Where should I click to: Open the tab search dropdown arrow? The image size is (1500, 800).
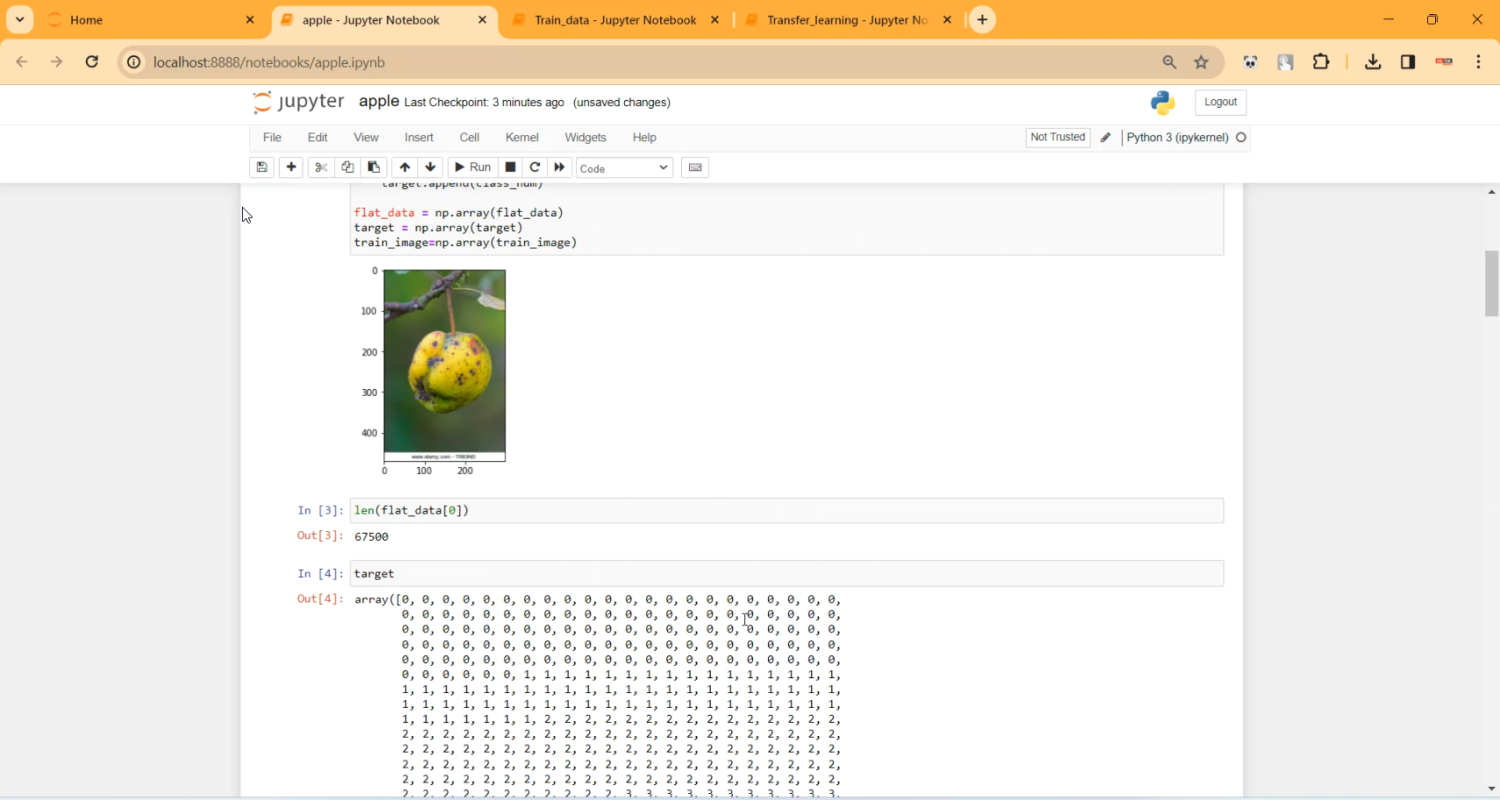pyautogui.click(x=19, y=20)
